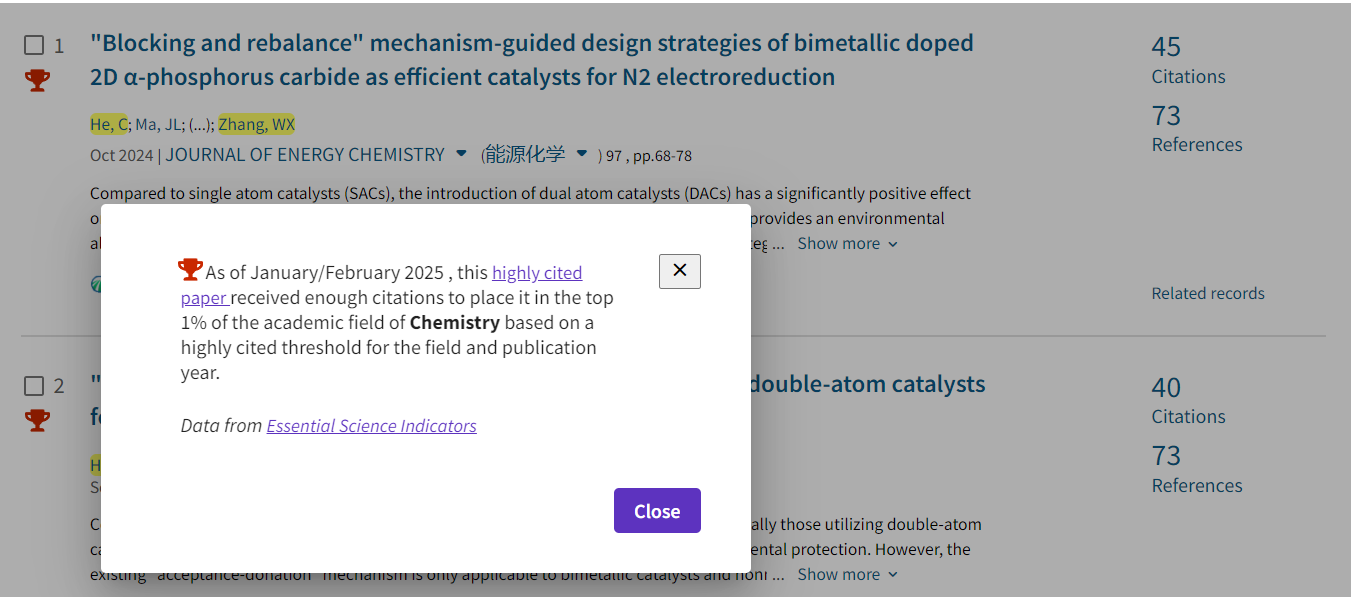Follow the "highly cited paper" link
1351x599 pixels.
point(536,273)
